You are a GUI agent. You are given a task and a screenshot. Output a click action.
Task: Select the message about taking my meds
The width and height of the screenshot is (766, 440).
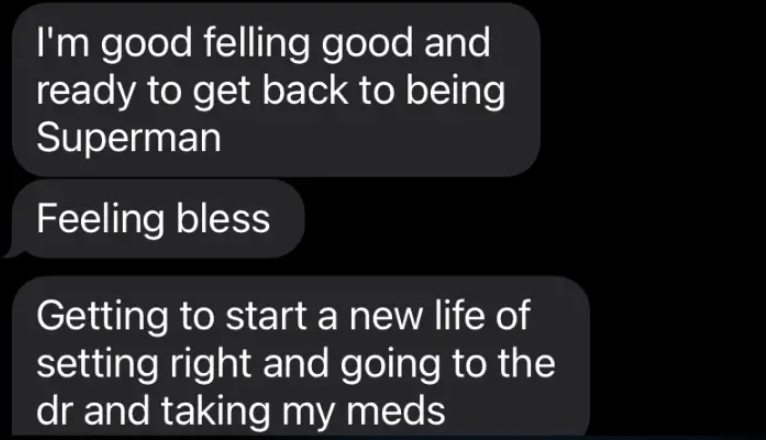click(x=301, y=356)
